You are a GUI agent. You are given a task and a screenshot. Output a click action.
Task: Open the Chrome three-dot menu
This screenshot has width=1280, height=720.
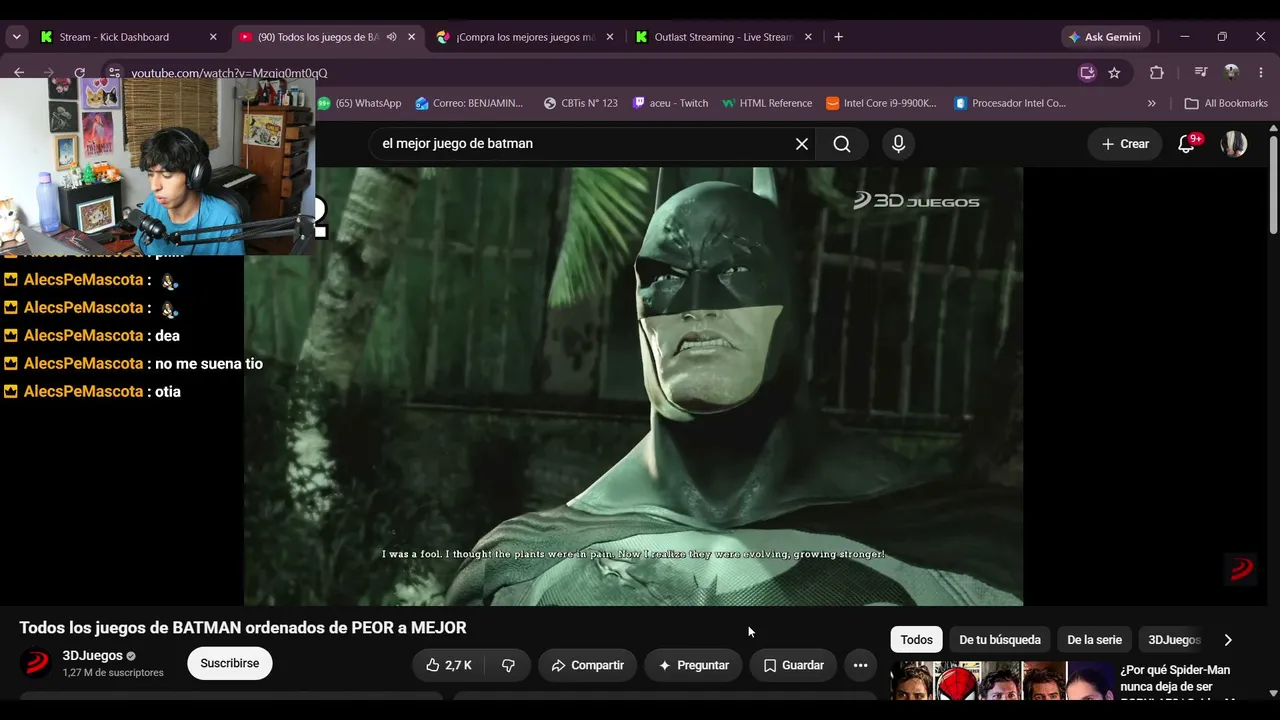pyautogui.click(x=1261, y=73)
